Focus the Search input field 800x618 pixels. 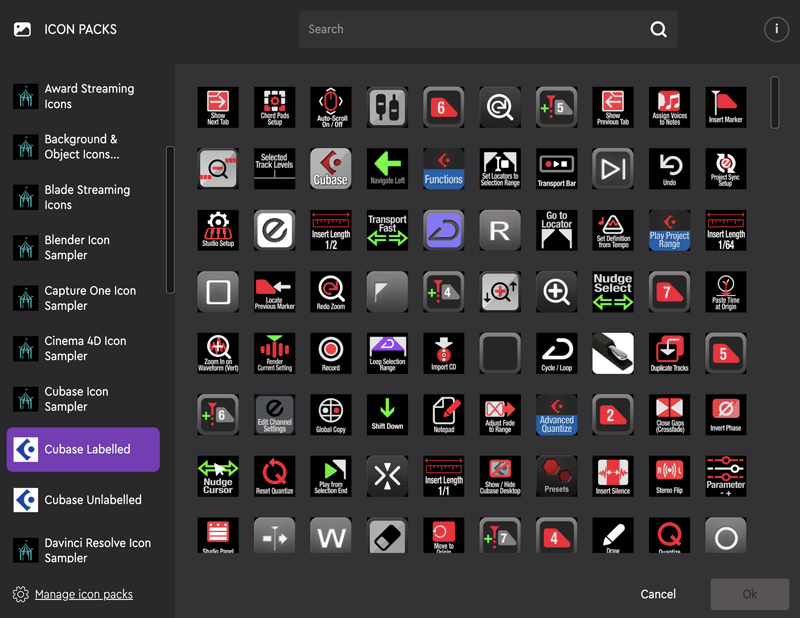(488, 29)
